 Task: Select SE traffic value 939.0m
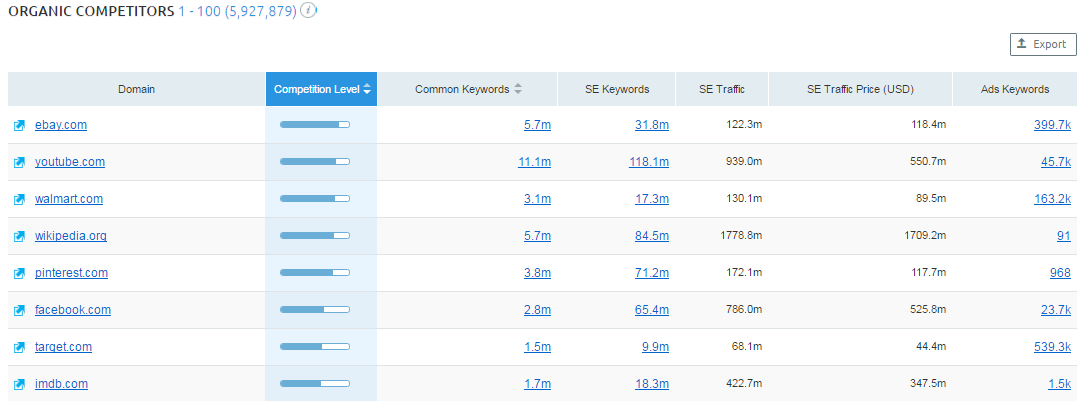(x=744, y=162)
